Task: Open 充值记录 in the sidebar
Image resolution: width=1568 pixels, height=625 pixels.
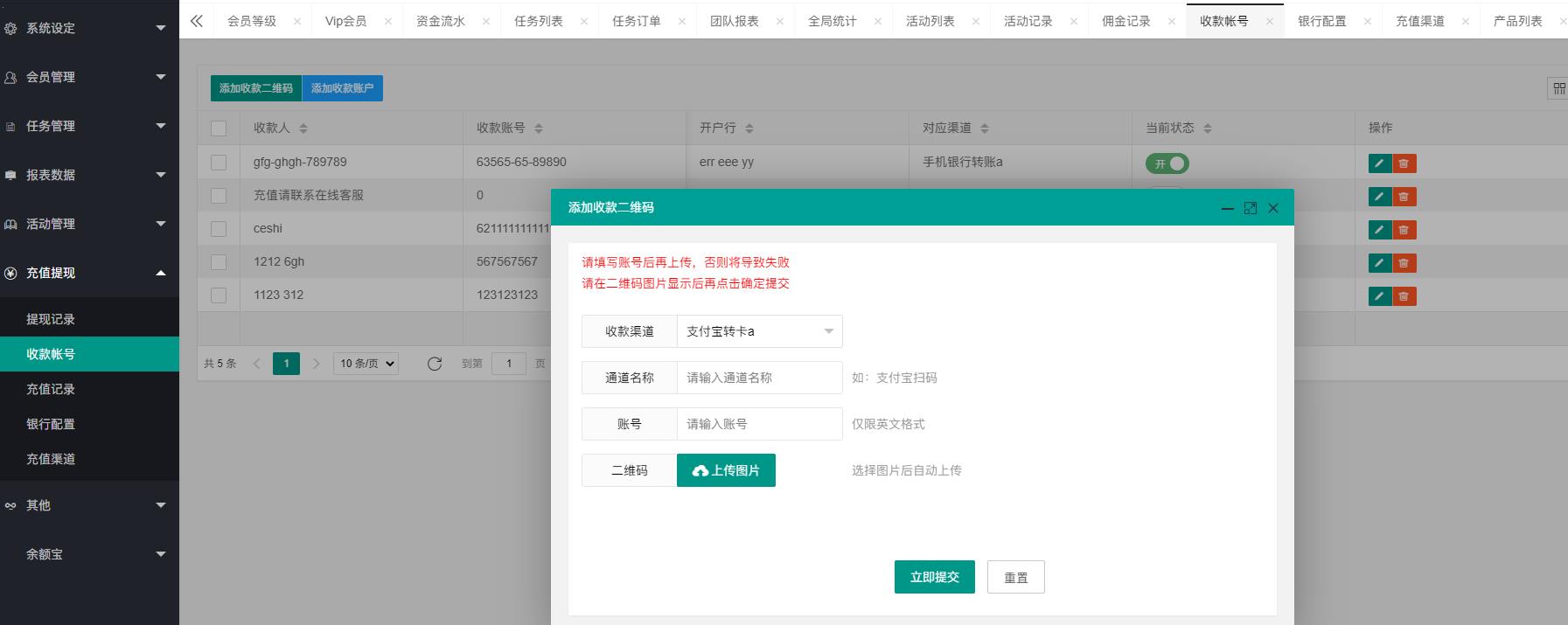Action: [x=51, y=389]
